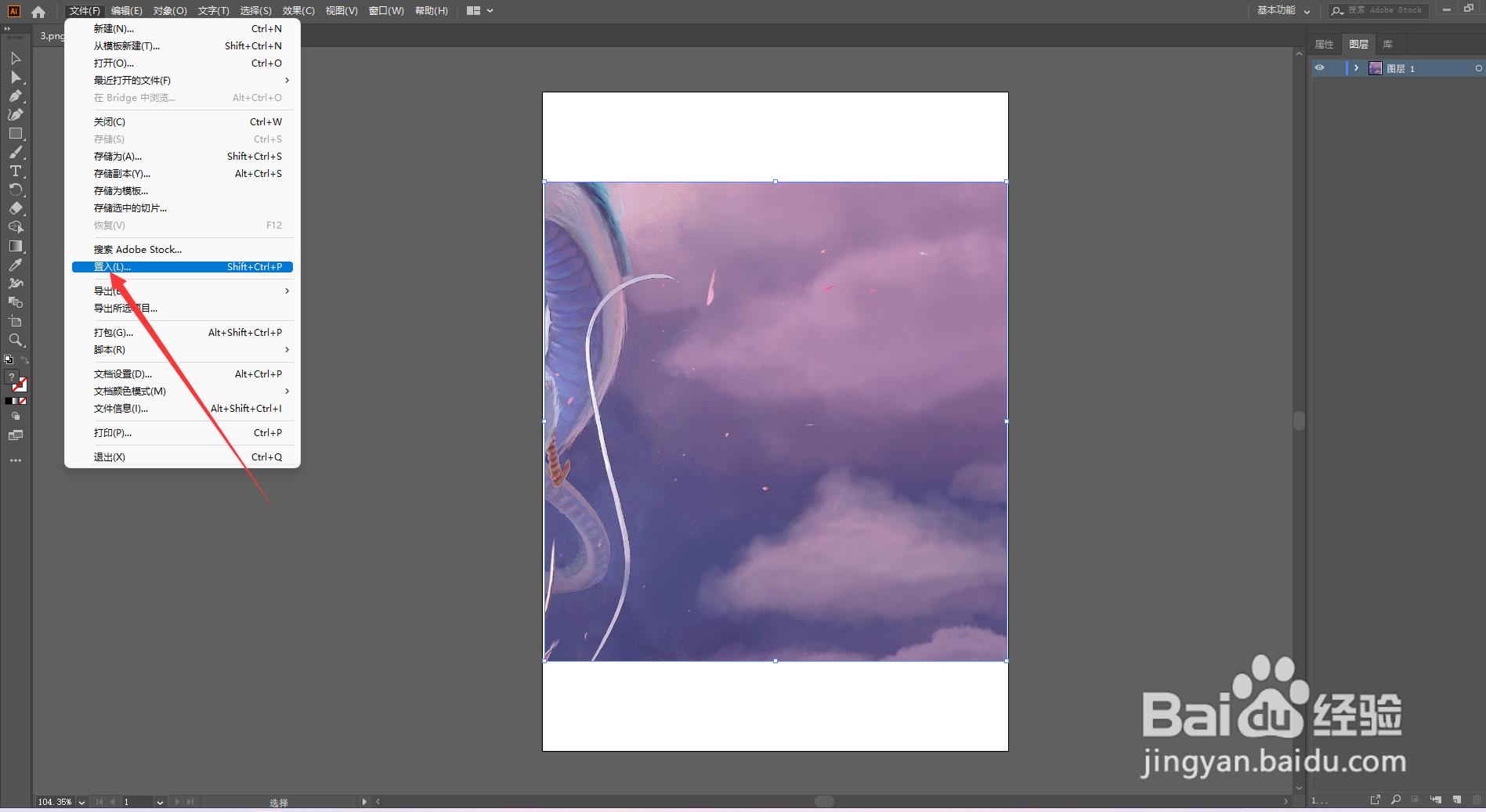Select the Rectangle tool
Viewport: 1486px width, 812px height.
16,134
